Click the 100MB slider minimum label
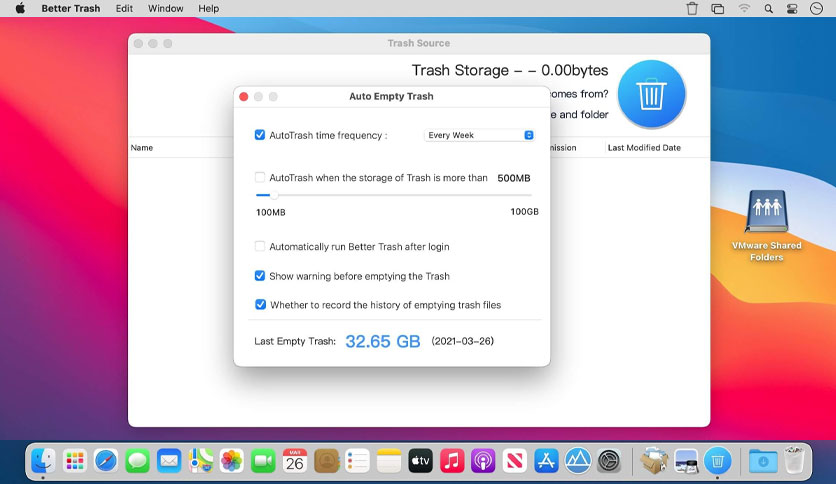This screenshot has width=836, height=484. tap(271, 212)
